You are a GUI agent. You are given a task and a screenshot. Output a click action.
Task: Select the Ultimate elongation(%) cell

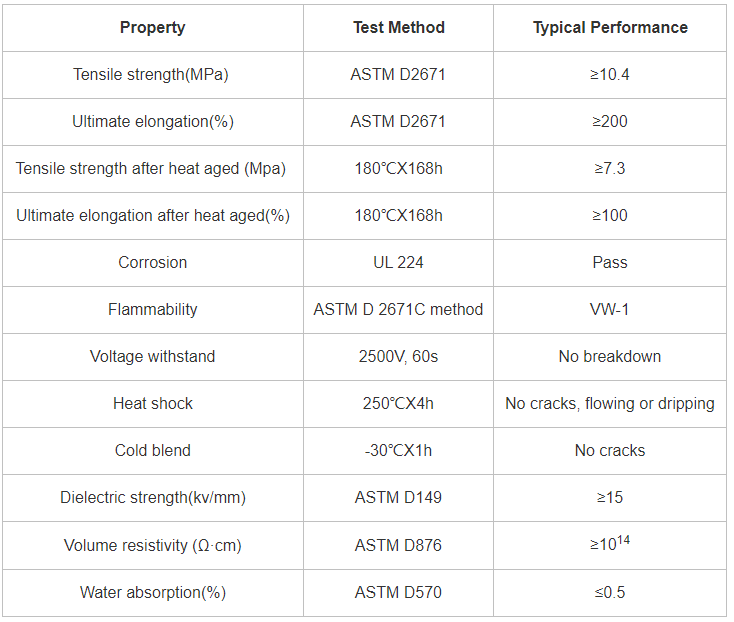pyautogui.click(x=153, y=122)
